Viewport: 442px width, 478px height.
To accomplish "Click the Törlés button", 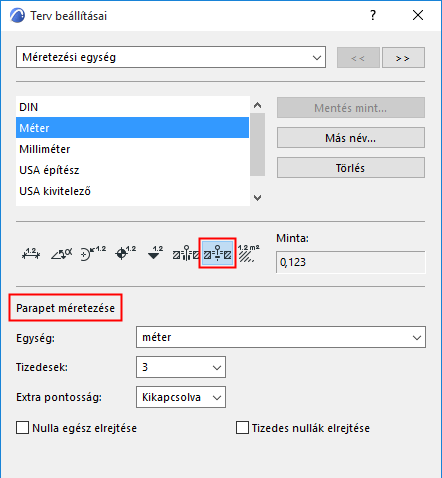I will [x=351, y=168].
